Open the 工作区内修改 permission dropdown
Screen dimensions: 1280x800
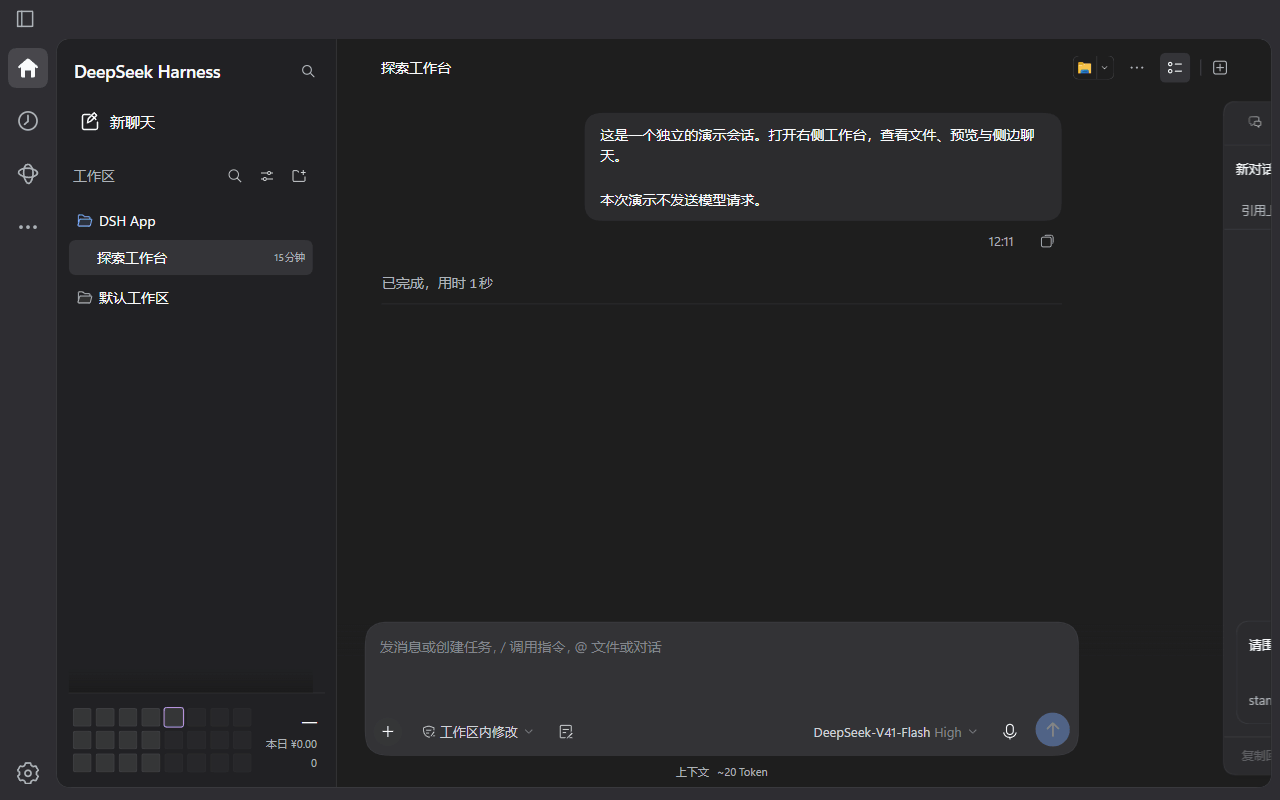478,732
